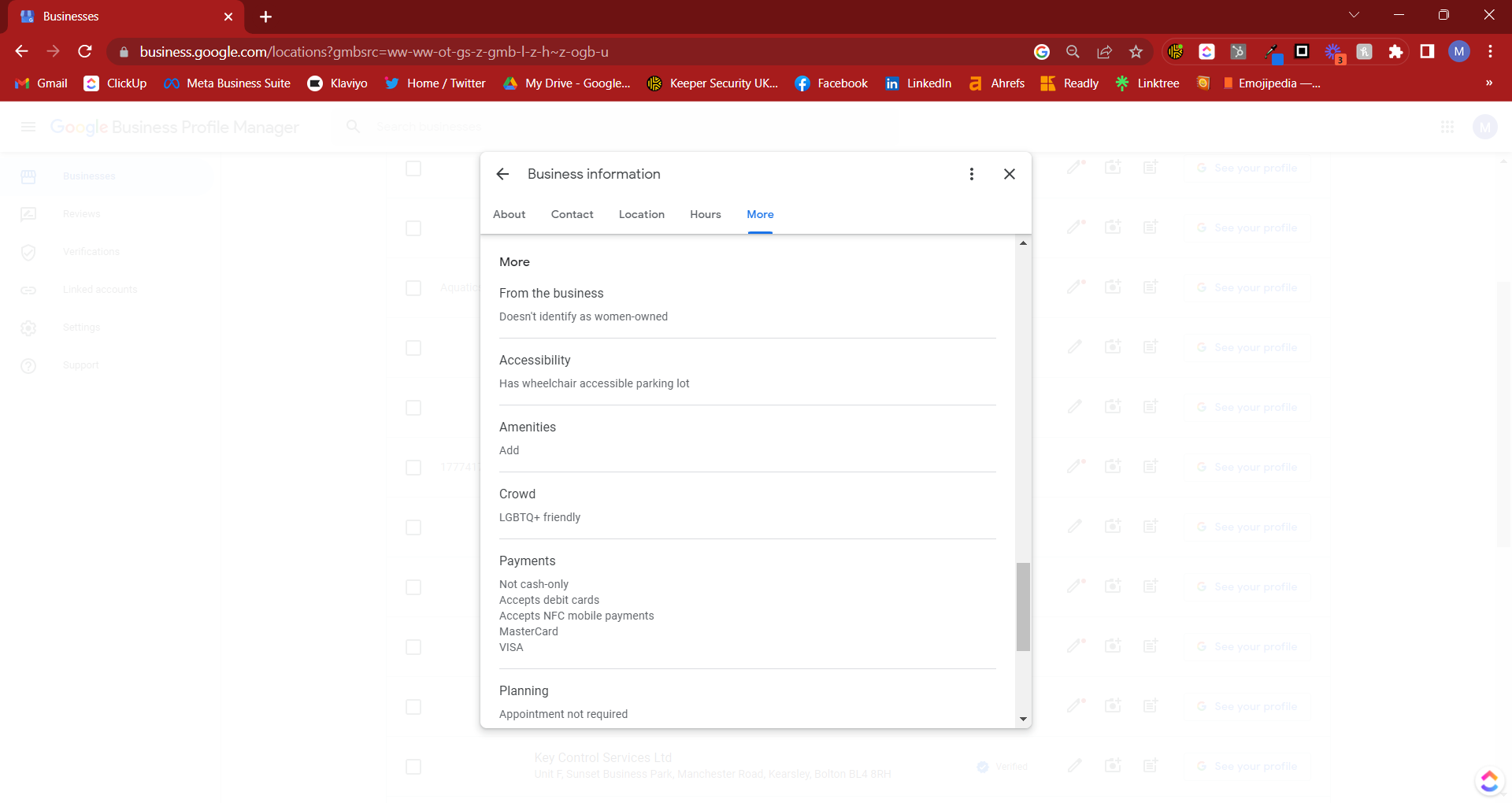Open Settings in the sidebar
The height and width of the screenshot is (803, 1512).
(x=81, y=327)
